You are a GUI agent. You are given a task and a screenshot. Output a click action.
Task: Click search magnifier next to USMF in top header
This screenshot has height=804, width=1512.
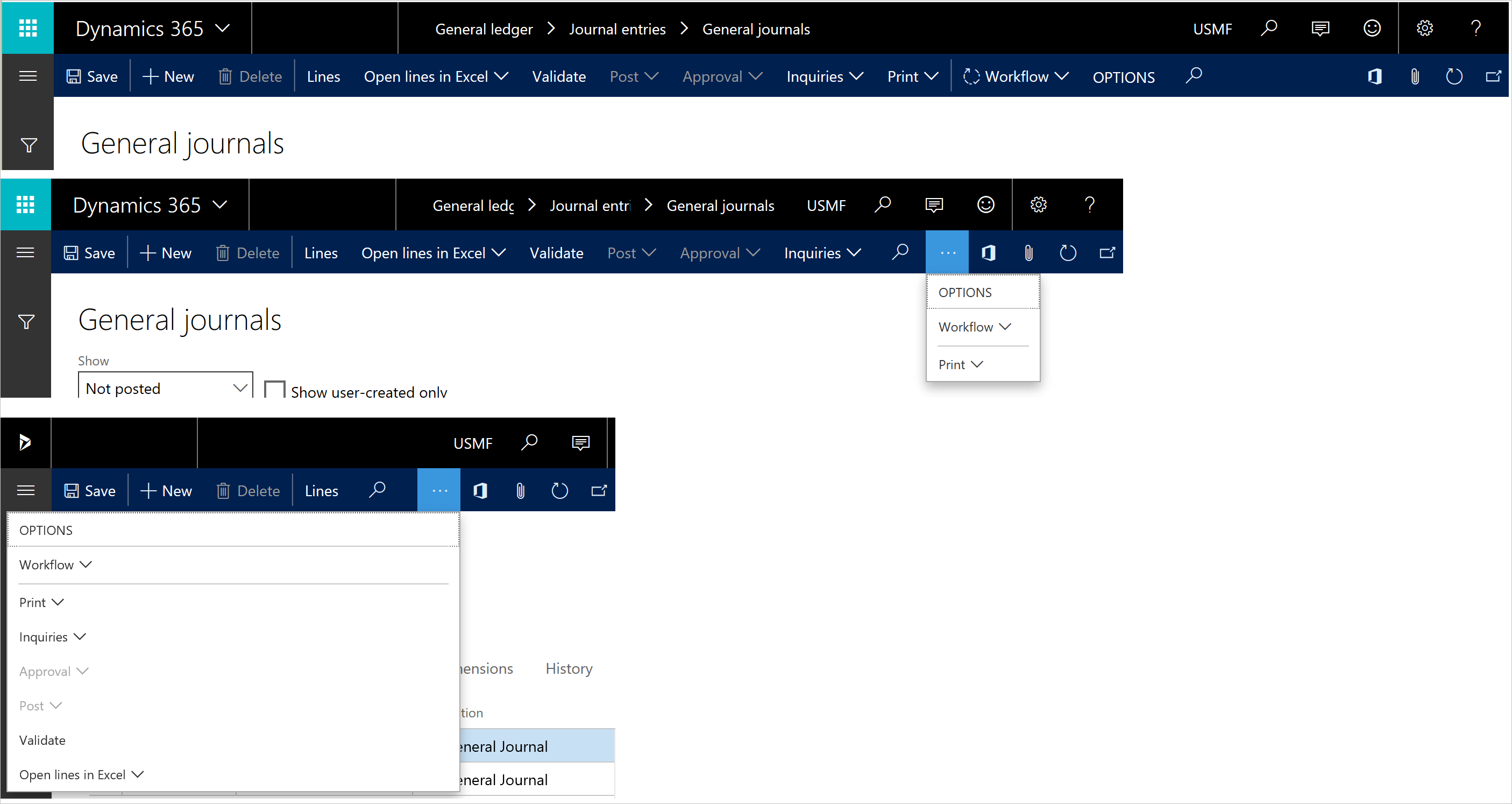[1268, 28]
